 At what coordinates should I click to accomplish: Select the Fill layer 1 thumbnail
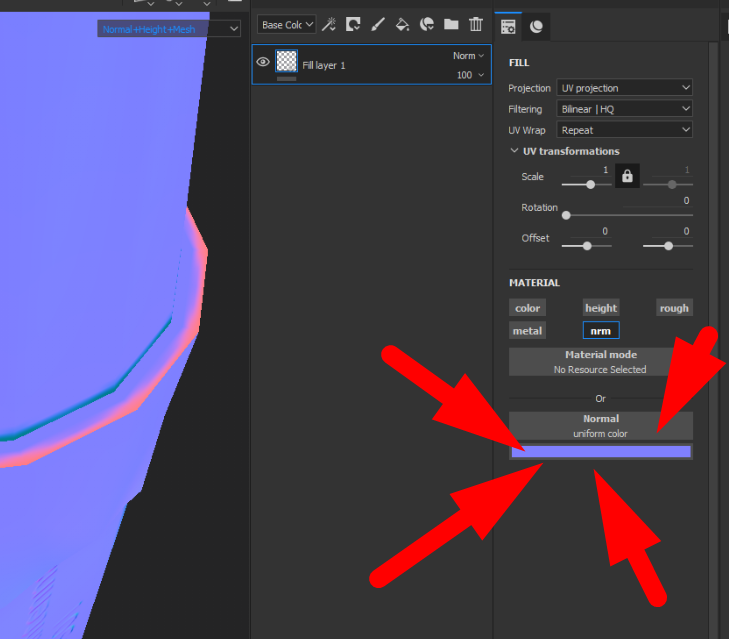coord(286,61)
